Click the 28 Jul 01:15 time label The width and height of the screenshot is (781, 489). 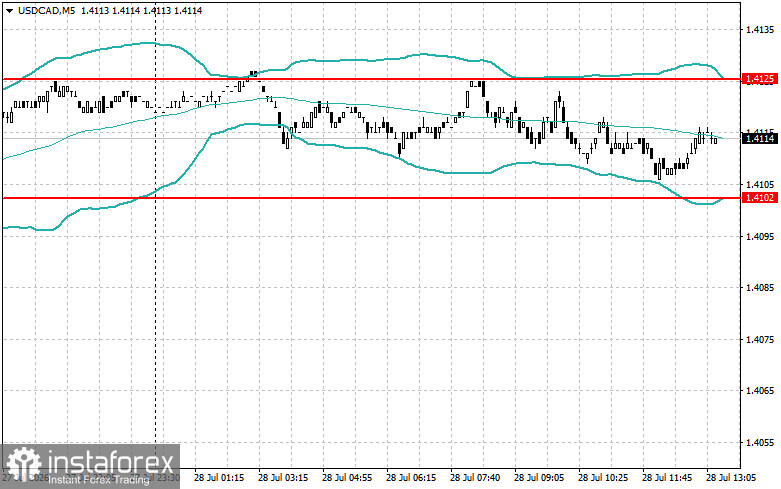219,478
